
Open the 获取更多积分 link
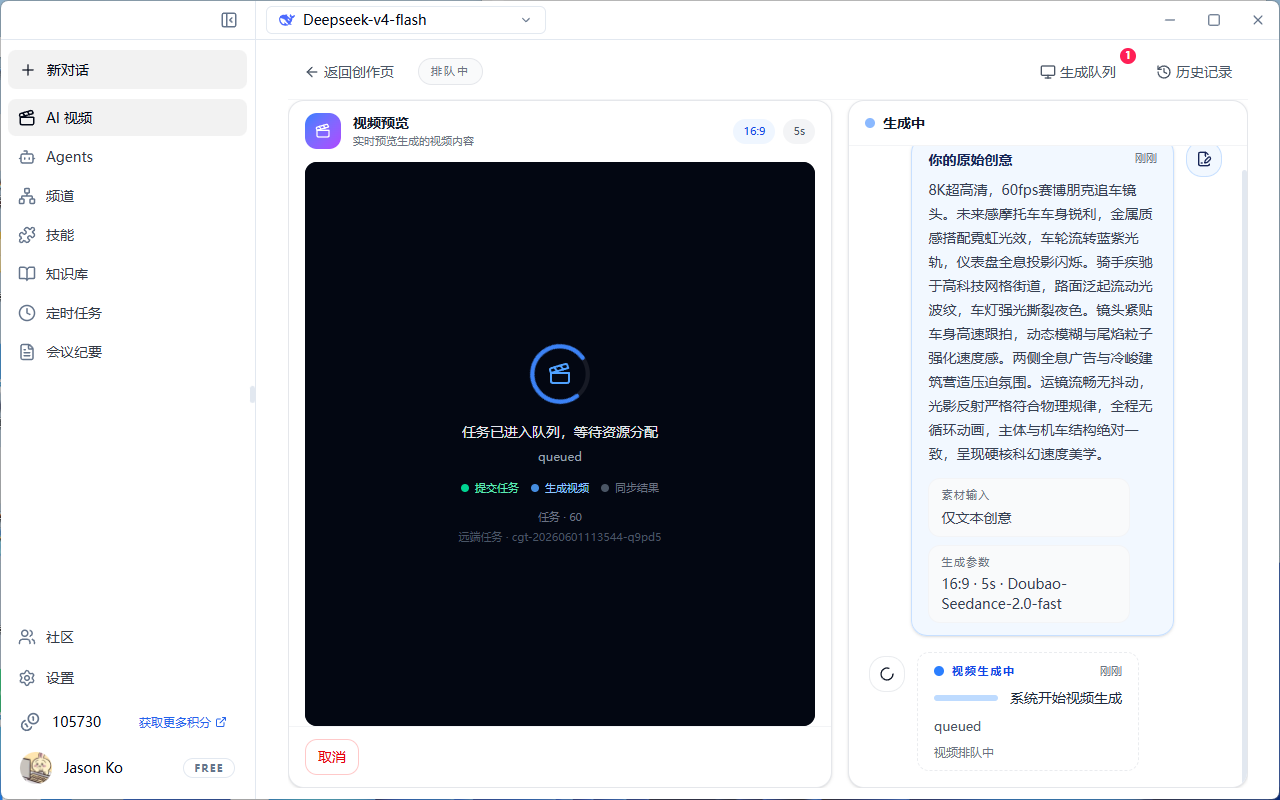182,722
